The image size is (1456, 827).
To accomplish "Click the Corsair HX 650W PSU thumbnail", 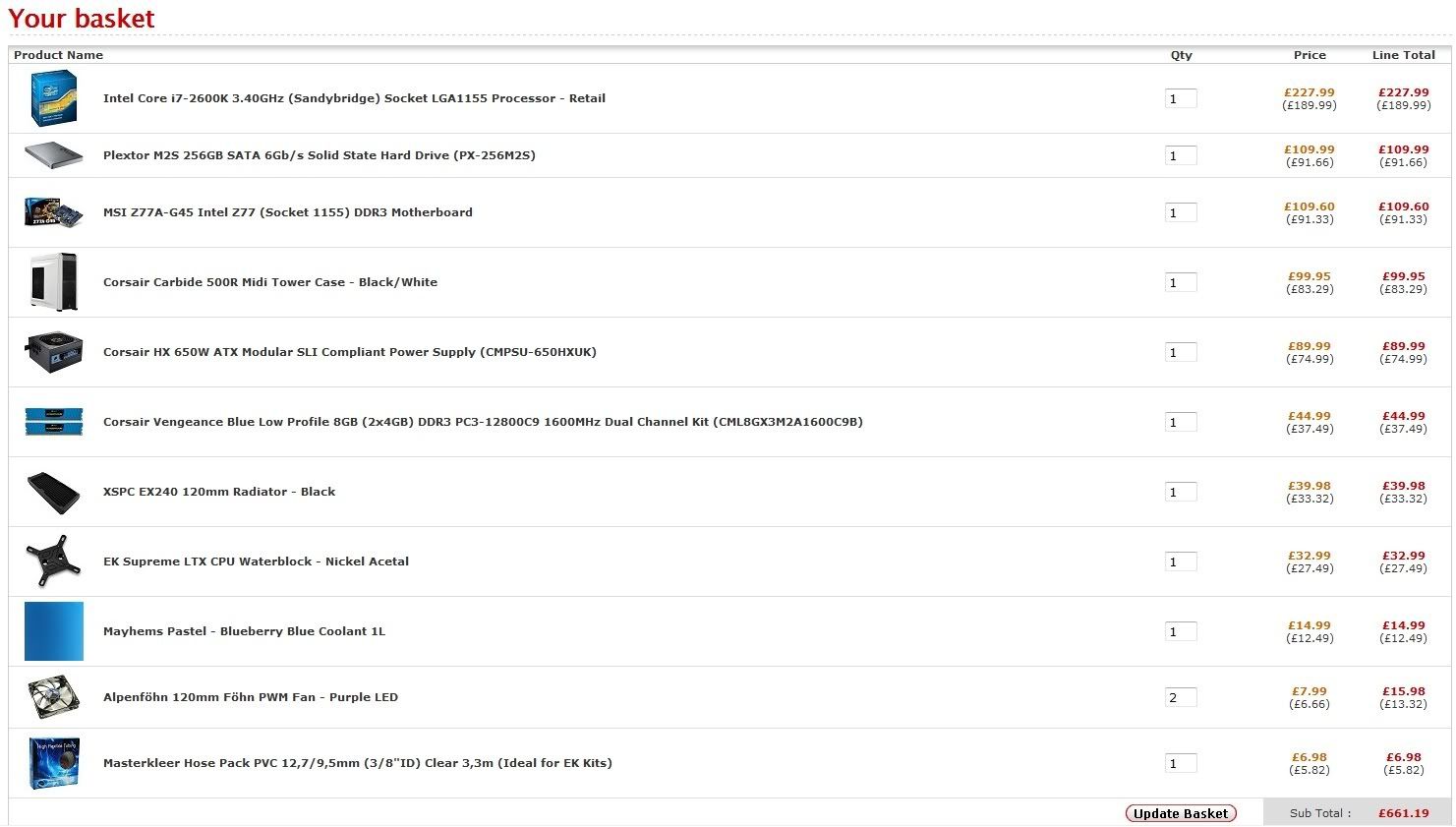I will 54,352.
